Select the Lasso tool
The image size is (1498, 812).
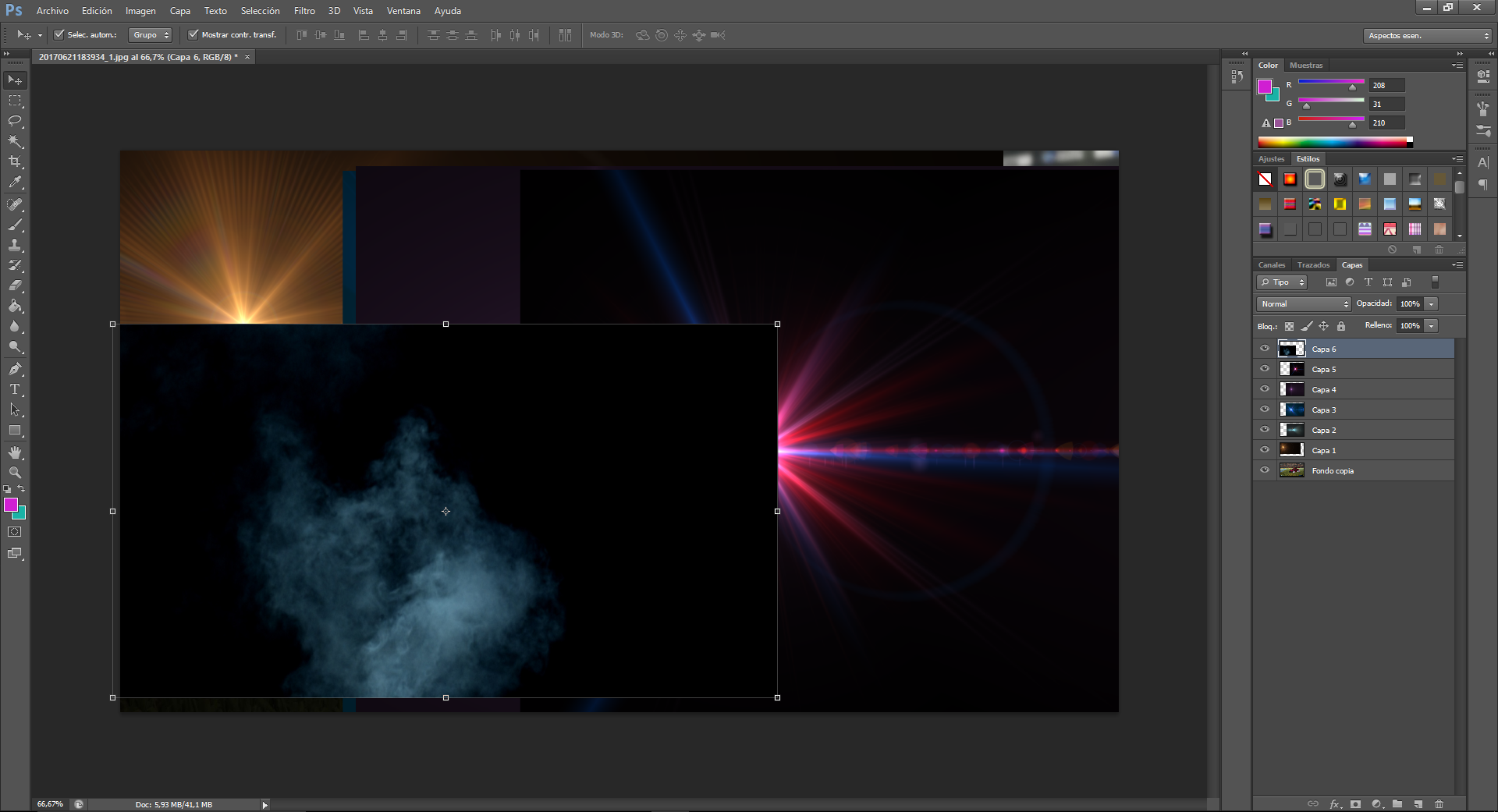15,121
